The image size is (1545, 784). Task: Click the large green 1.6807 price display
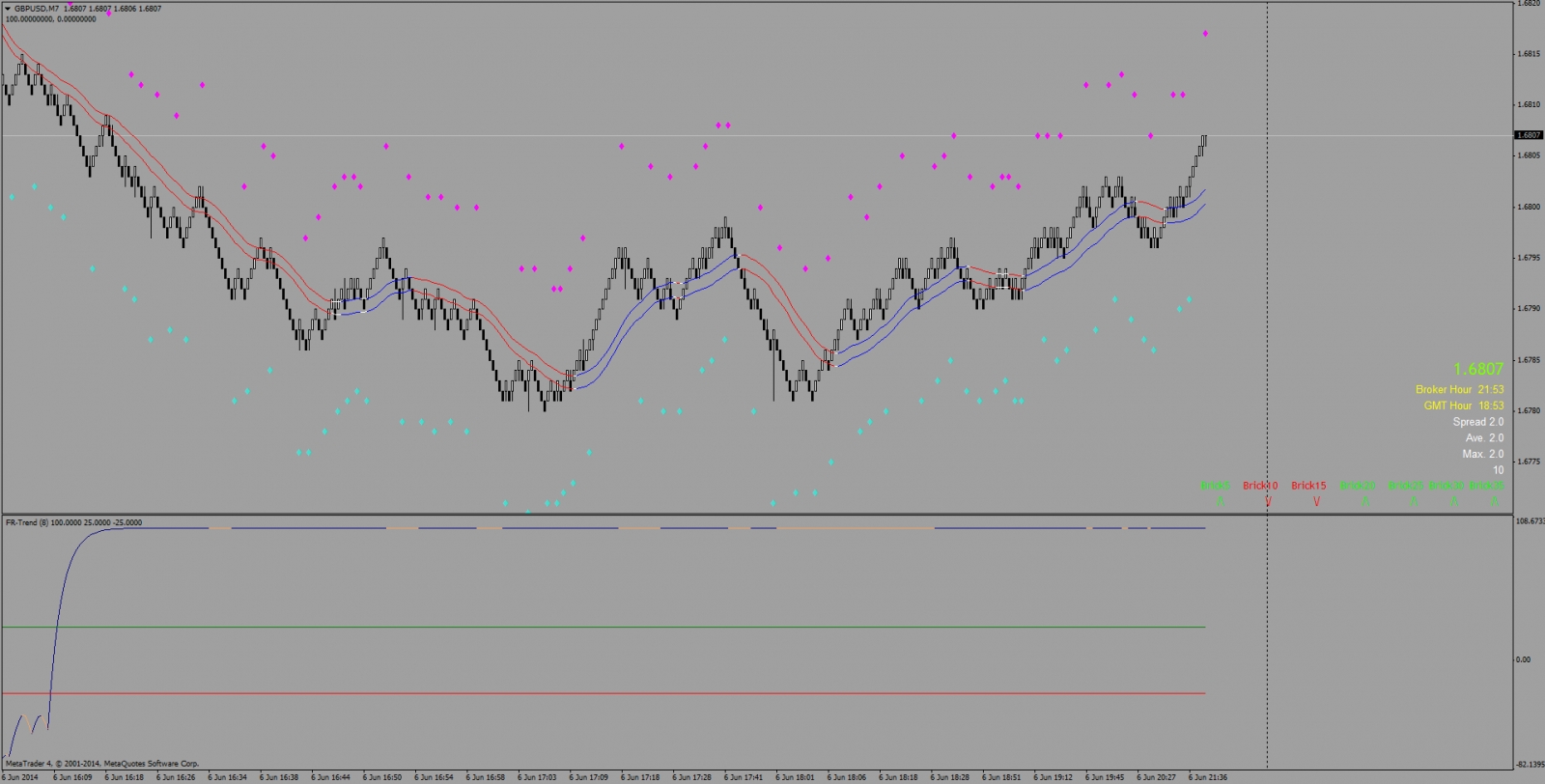tap(1477, 369)
